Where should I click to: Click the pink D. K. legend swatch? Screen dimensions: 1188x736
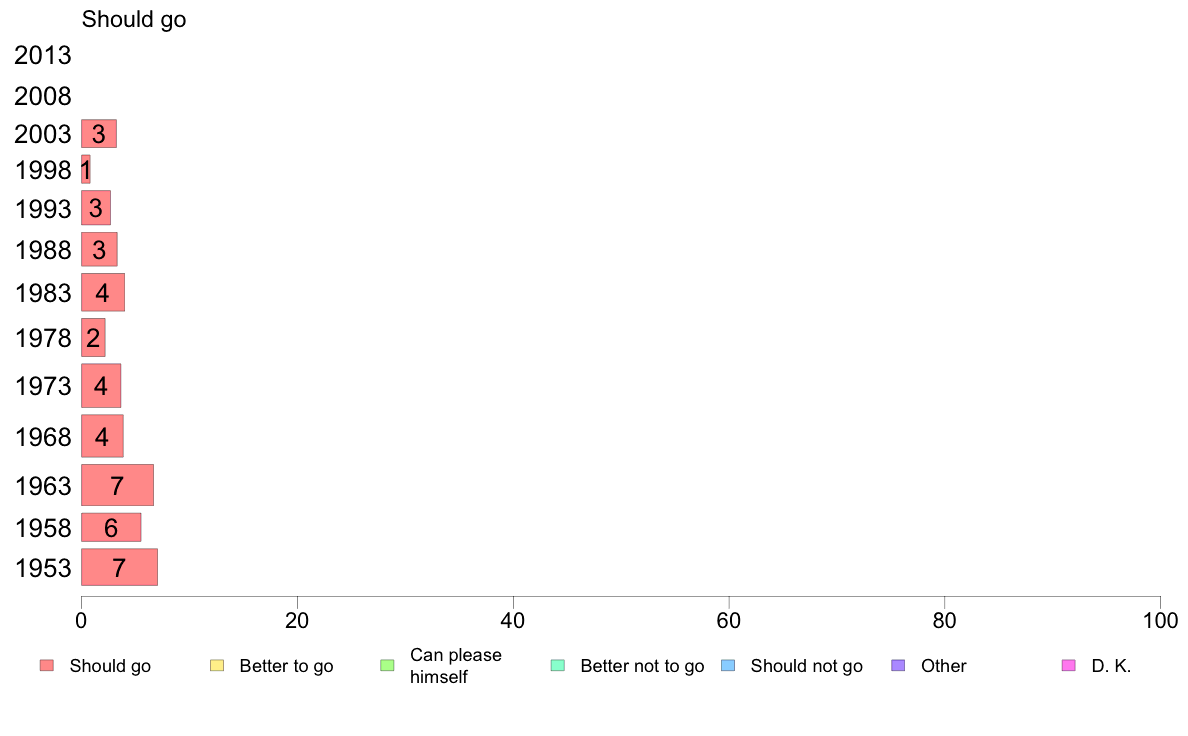tap(1068, 666)
